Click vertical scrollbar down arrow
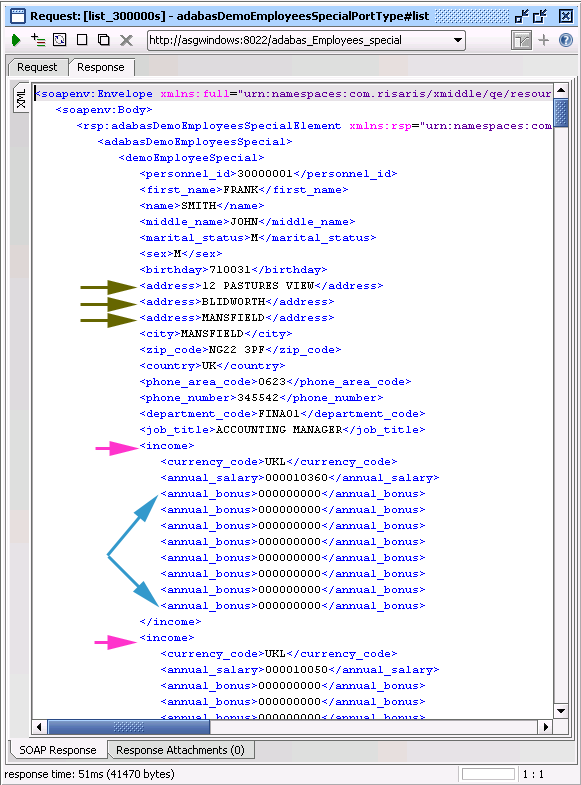581x785 pixels. [x=561, y=711]
